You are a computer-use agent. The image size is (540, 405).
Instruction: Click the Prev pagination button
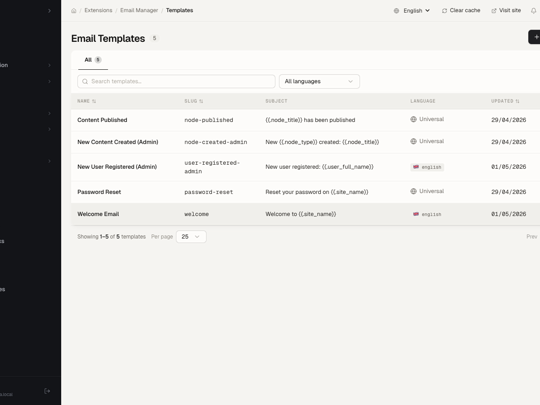(x=531, y=237)
